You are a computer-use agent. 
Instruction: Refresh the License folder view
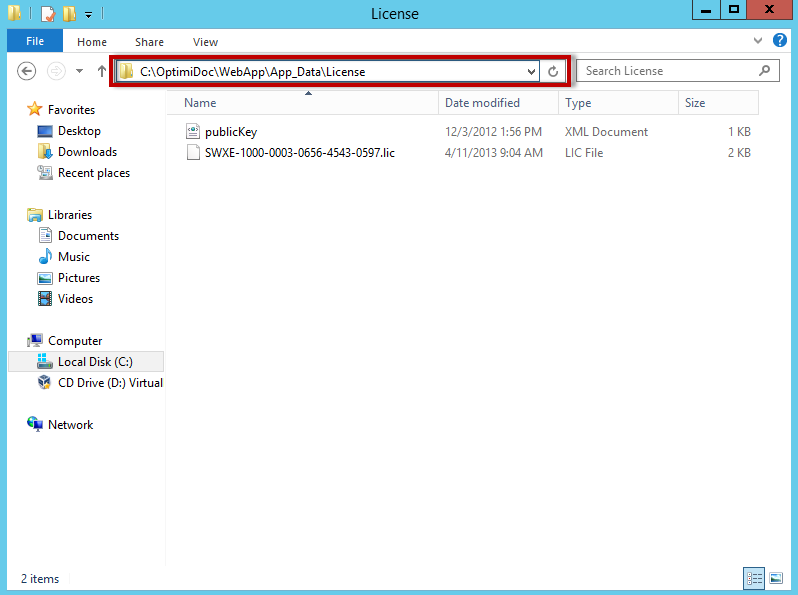(553, 71)
